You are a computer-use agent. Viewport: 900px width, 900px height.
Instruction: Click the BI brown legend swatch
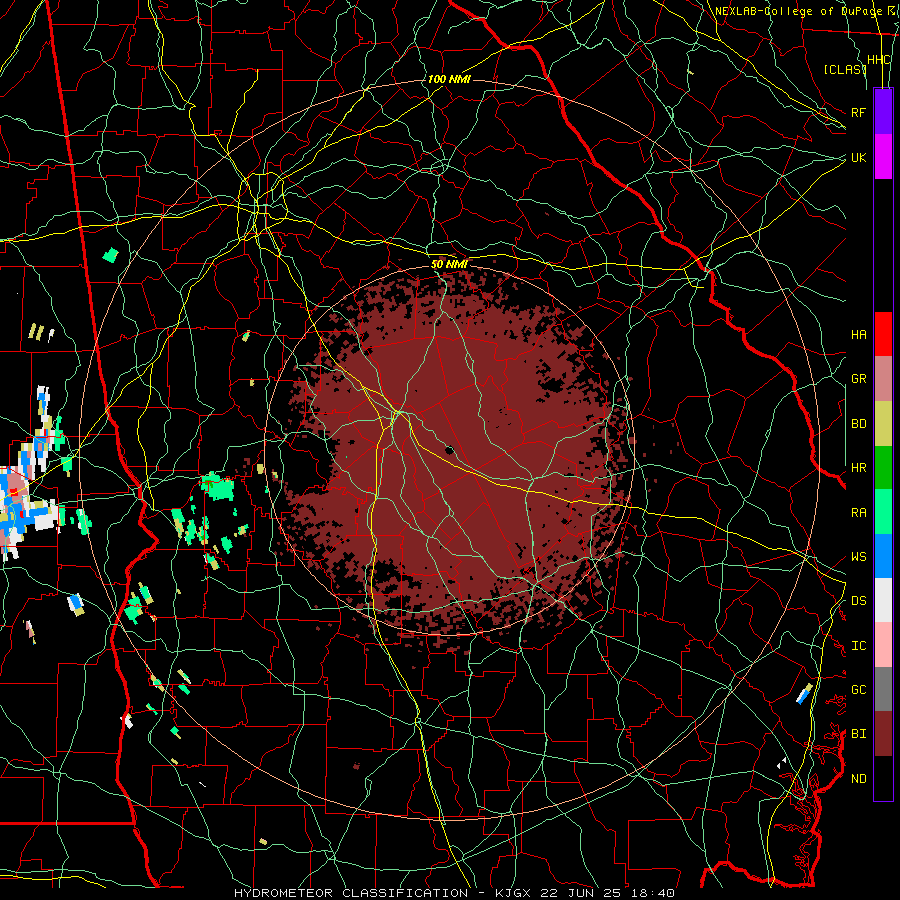[883, 734]
